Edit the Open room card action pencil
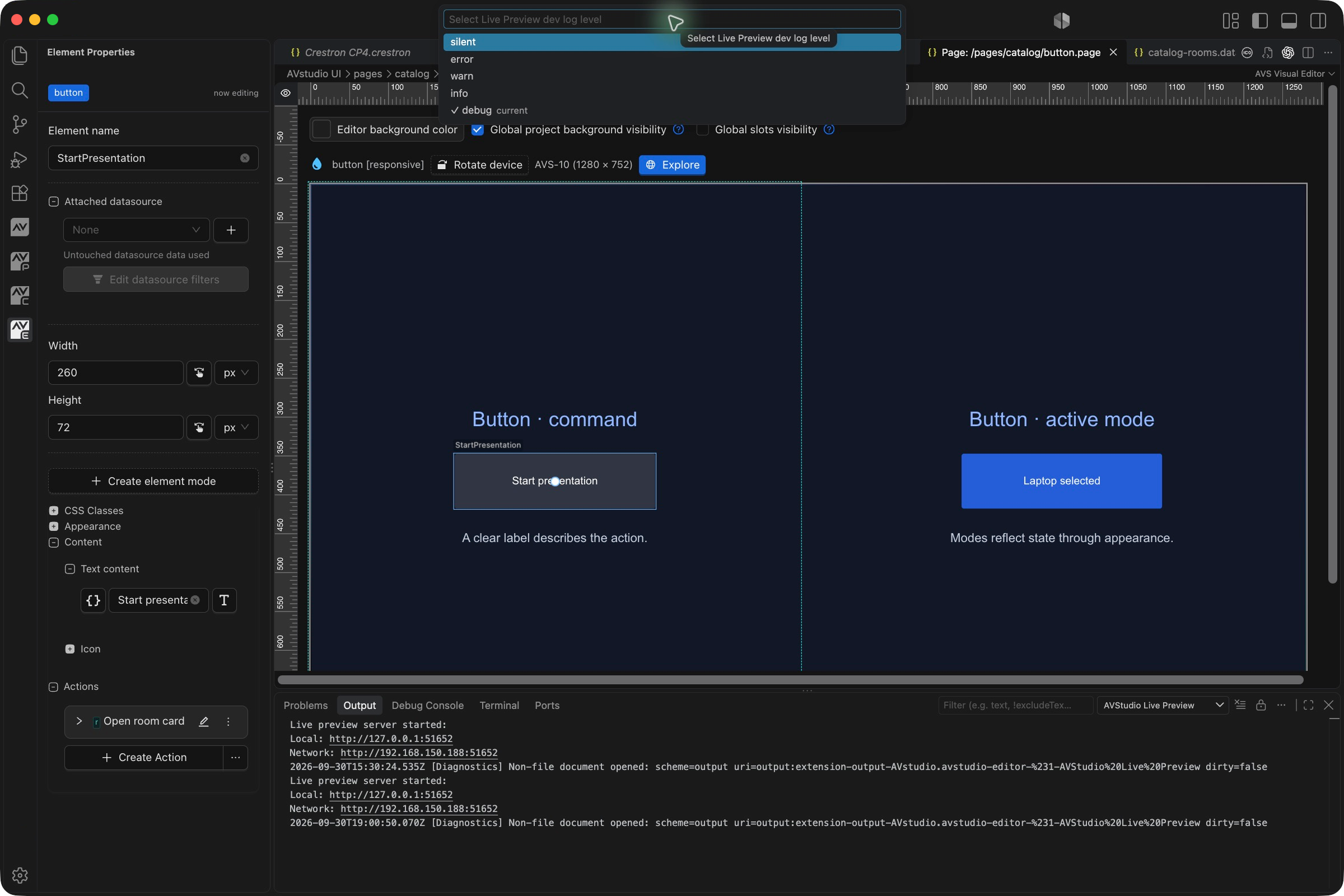1344x896 pixels. tap(203, 721)
